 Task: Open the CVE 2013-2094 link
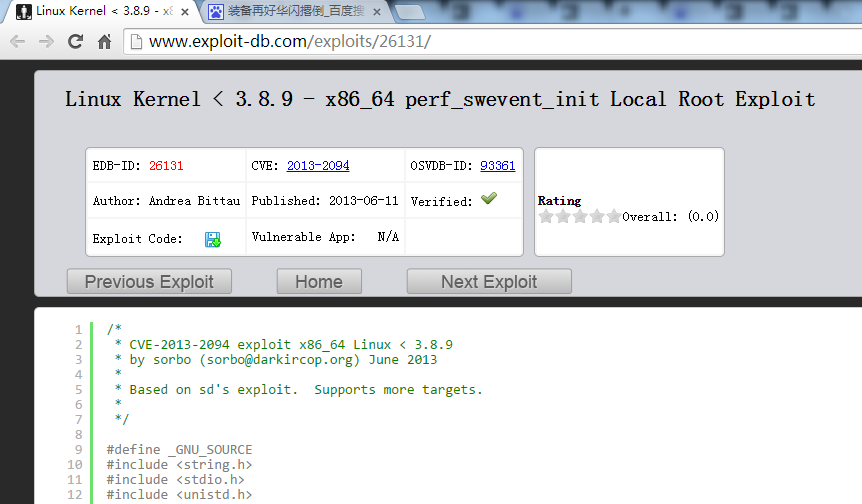point(318,165)
